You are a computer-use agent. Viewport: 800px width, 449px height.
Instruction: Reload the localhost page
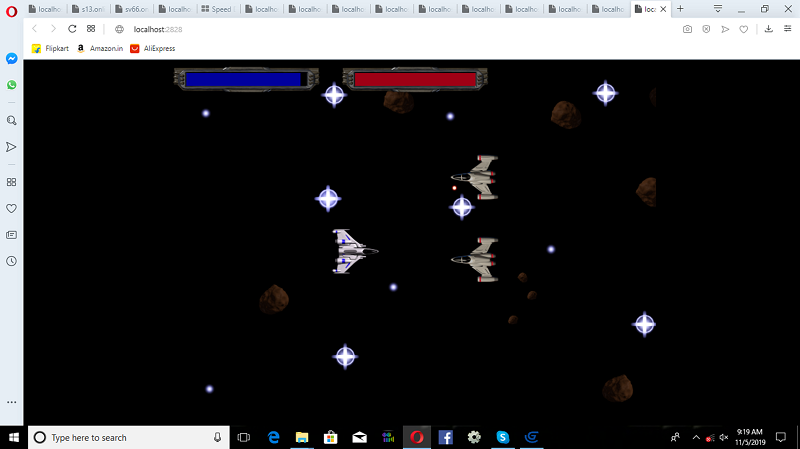click(x=72, y=29)
